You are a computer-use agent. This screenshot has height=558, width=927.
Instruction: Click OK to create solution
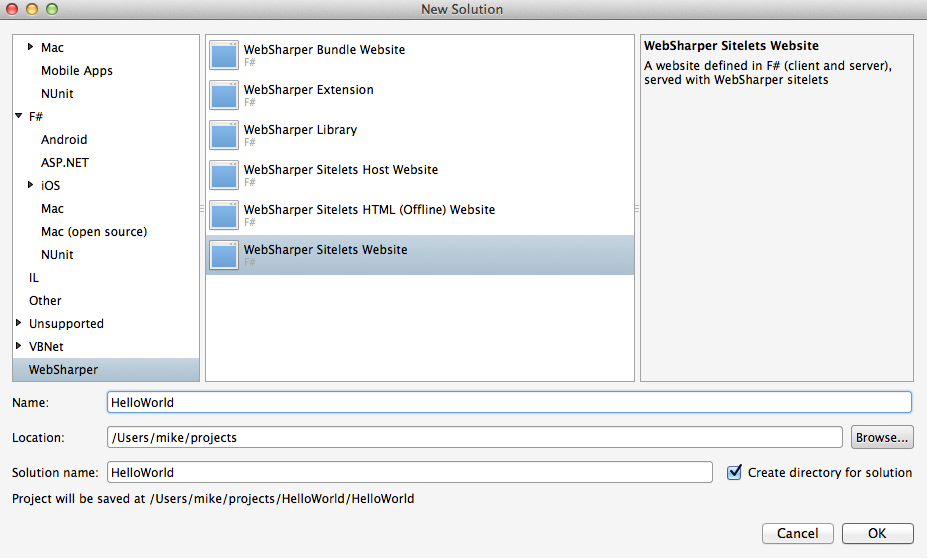coord(877,533)
